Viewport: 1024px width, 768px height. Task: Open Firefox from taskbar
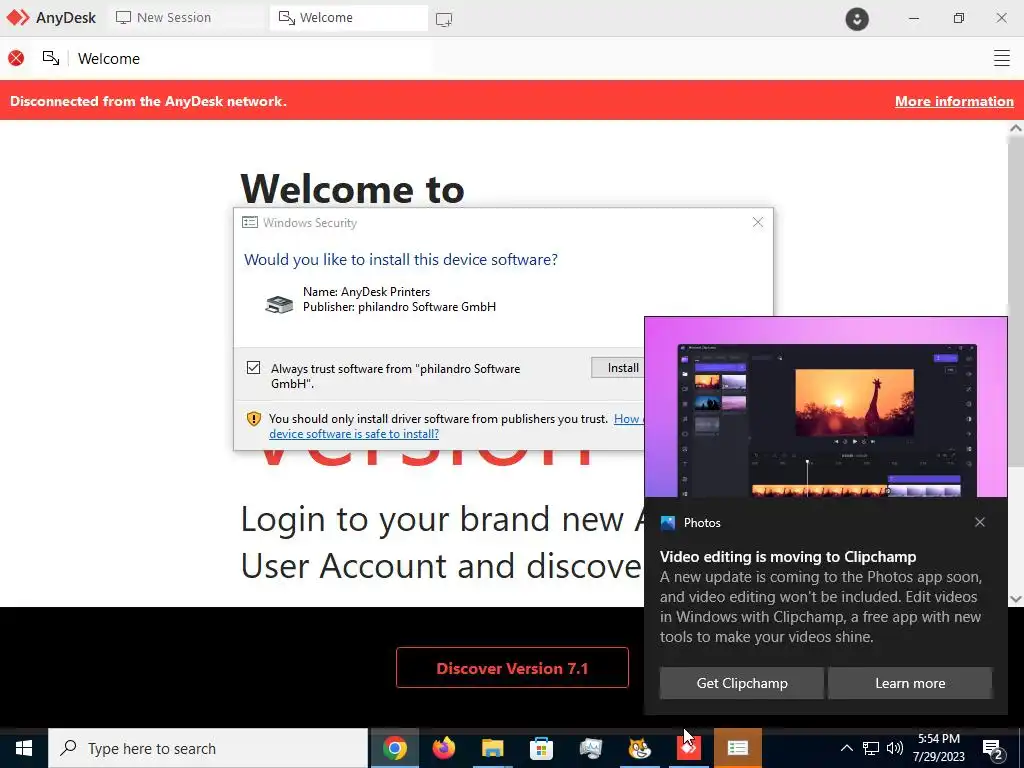(x=443, y=748)
